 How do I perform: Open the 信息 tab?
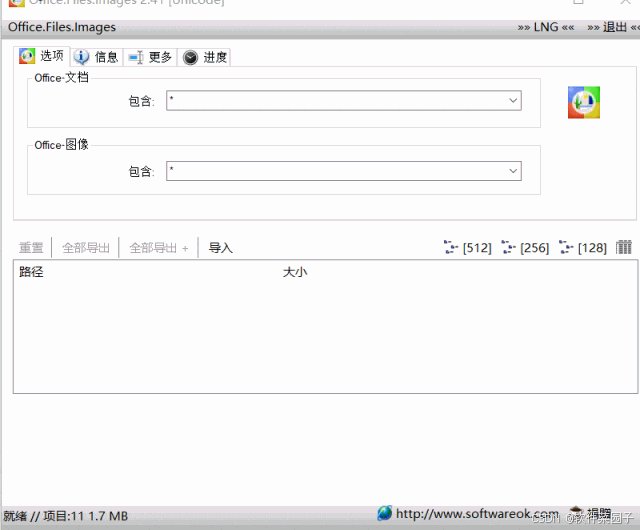pos(97,57)
